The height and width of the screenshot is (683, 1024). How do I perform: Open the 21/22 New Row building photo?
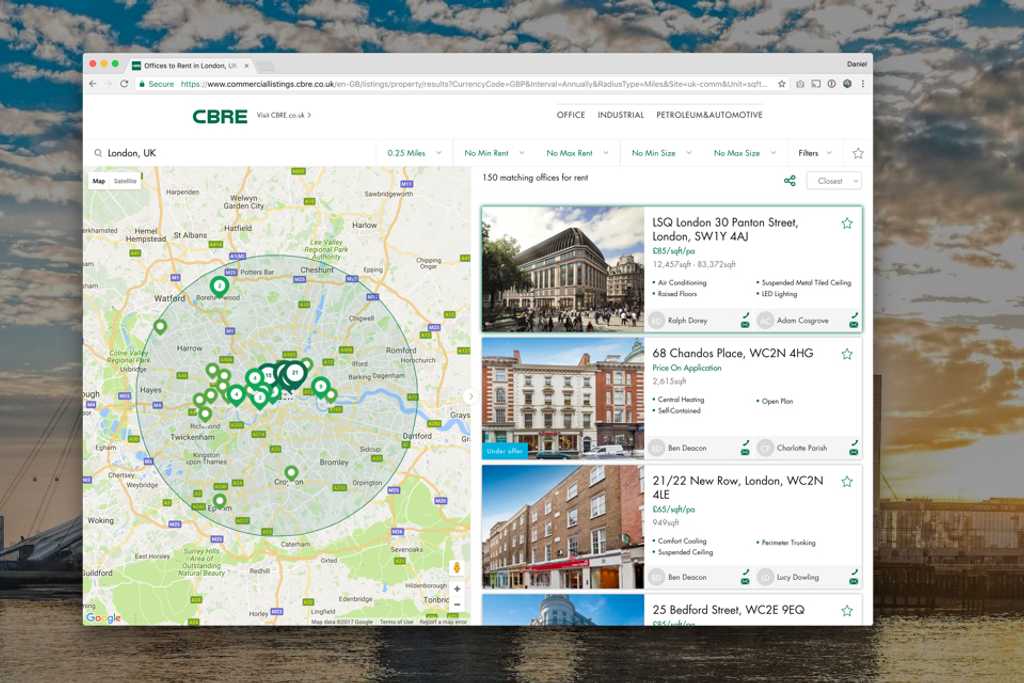coord(563,527)
